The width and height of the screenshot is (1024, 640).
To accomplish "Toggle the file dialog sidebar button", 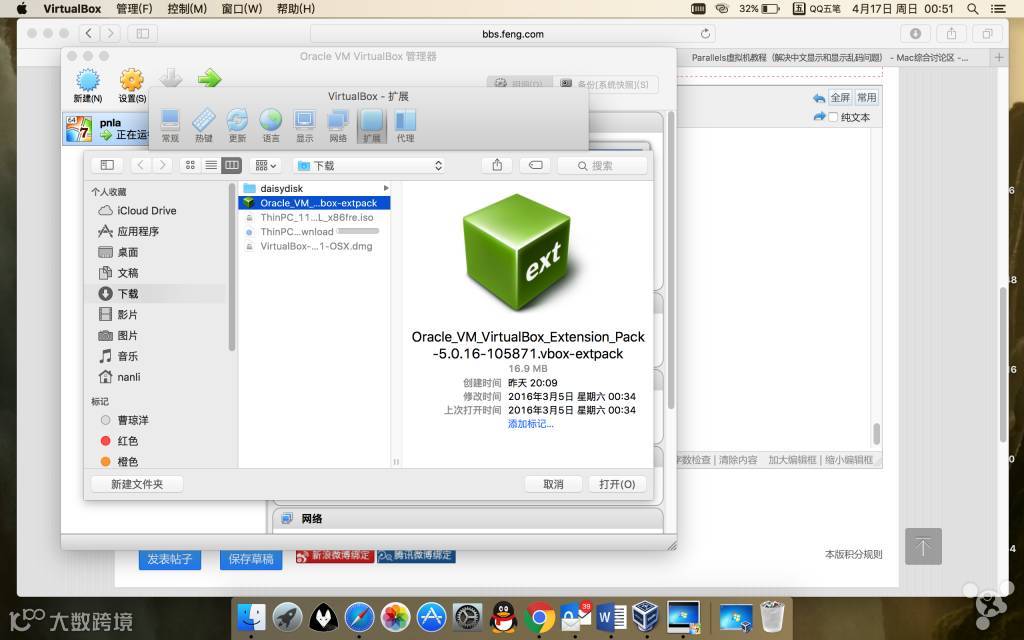I will pyautogui.click(x=107, y=165).
